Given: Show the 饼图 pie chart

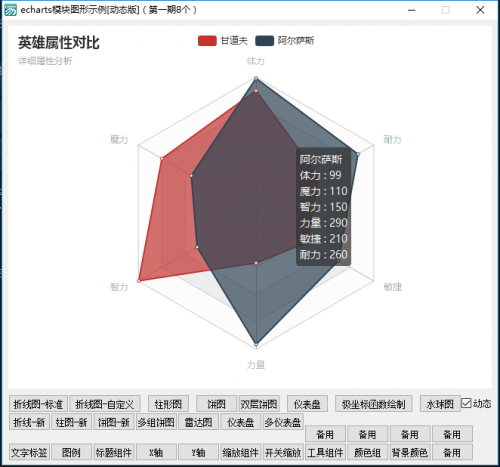Looking at the screenshot, I should 216,404.
